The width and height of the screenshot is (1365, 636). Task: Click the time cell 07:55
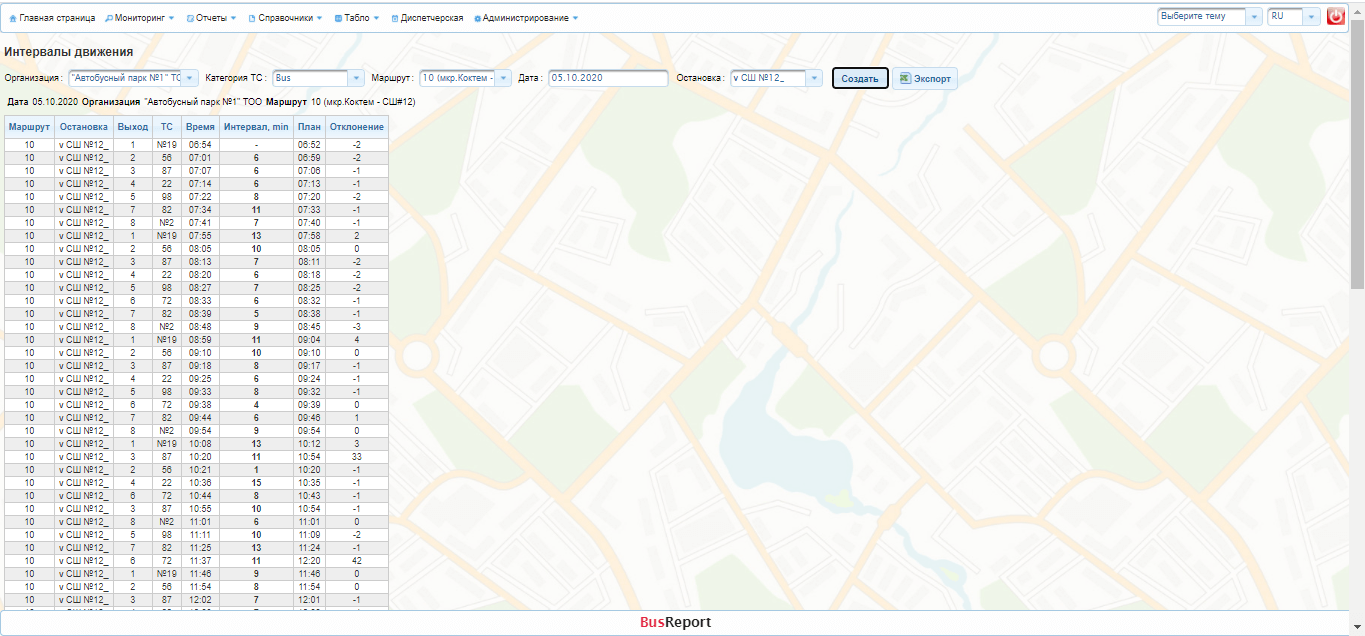[x=200, y=236]
